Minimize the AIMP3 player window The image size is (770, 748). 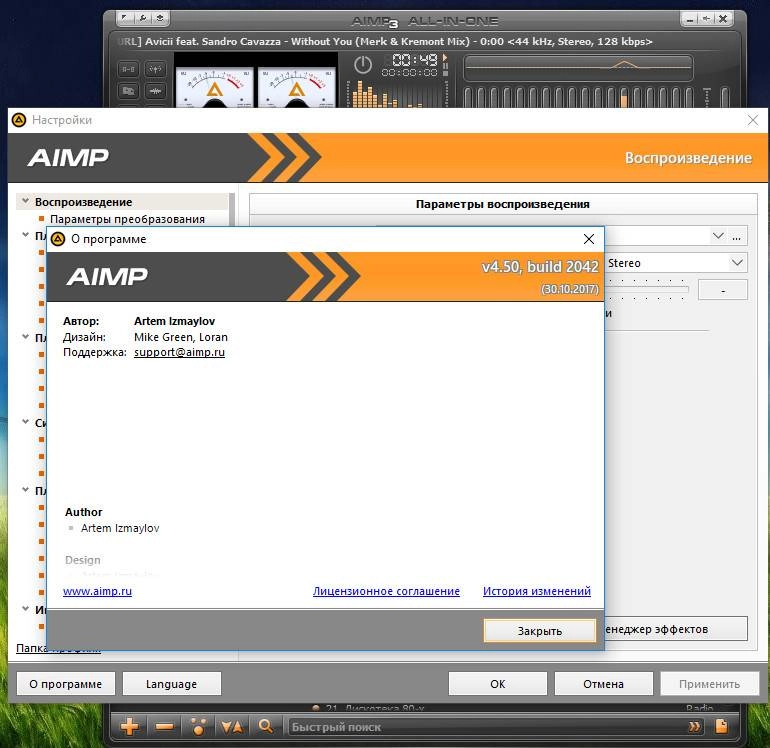(x=690, y=19)
